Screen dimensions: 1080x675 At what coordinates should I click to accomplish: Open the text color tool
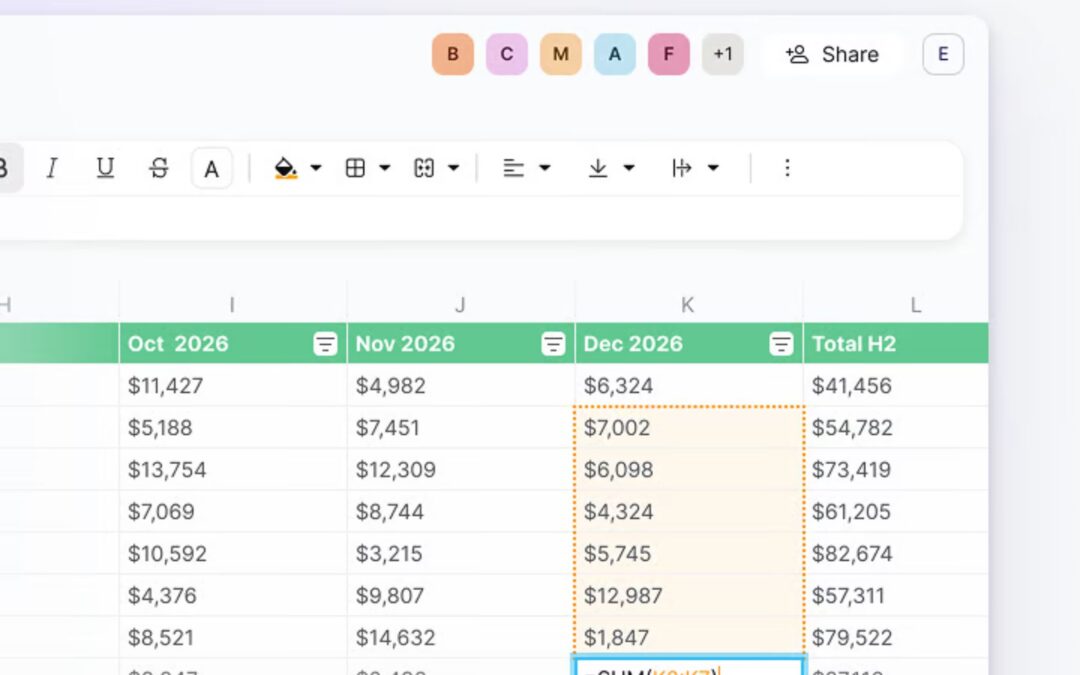(x=211, y=168)
